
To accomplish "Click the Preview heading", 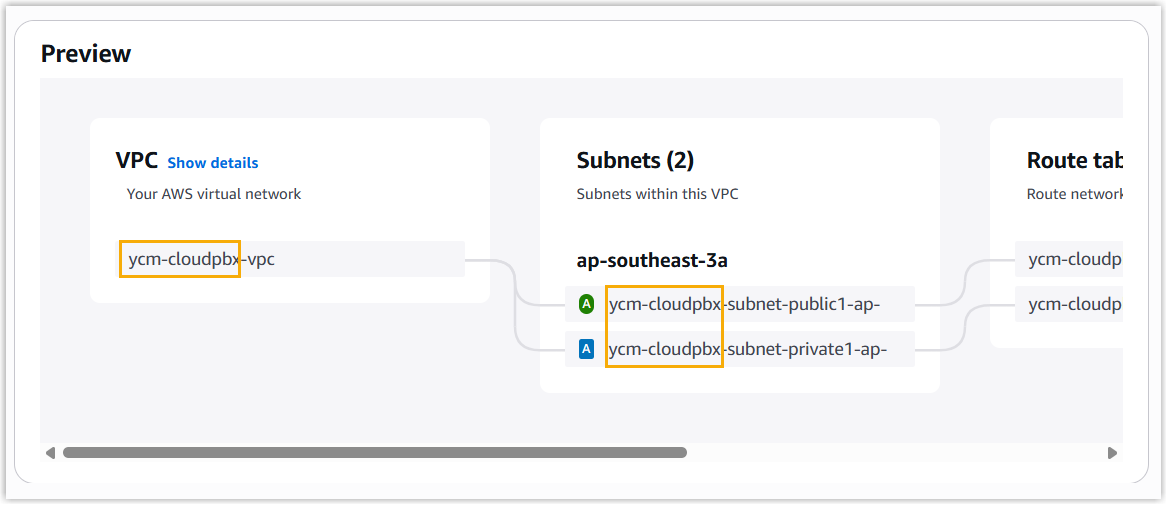I will click(86, 53).
